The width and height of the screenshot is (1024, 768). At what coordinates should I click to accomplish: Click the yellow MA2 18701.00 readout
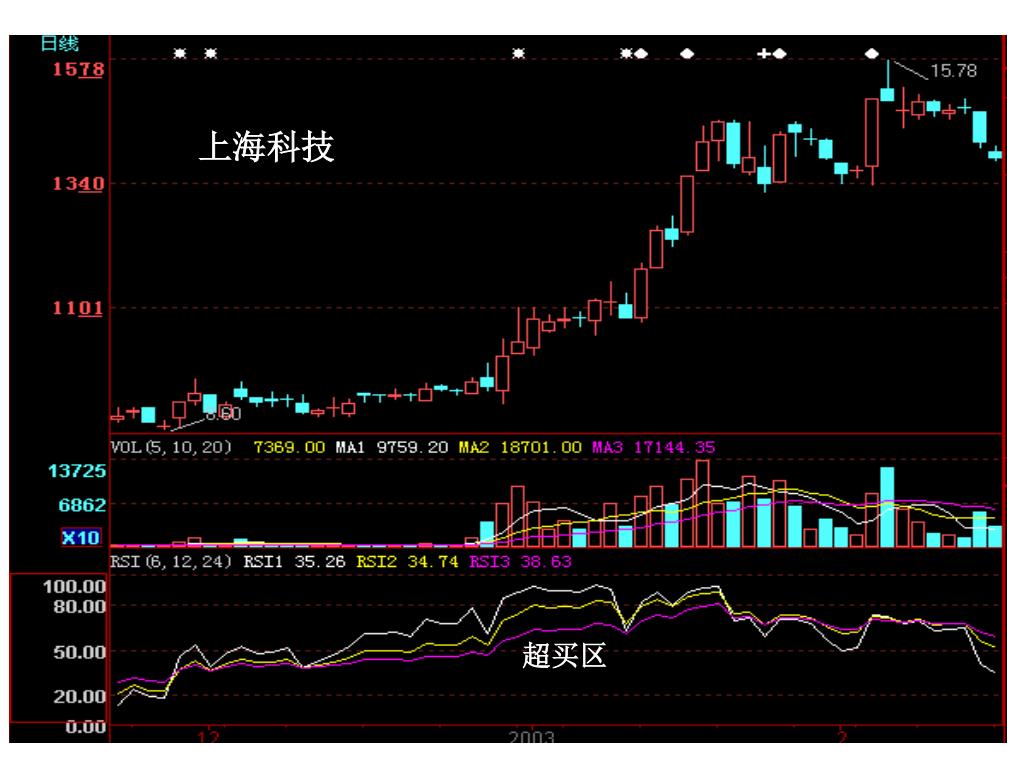click(520, 447)
